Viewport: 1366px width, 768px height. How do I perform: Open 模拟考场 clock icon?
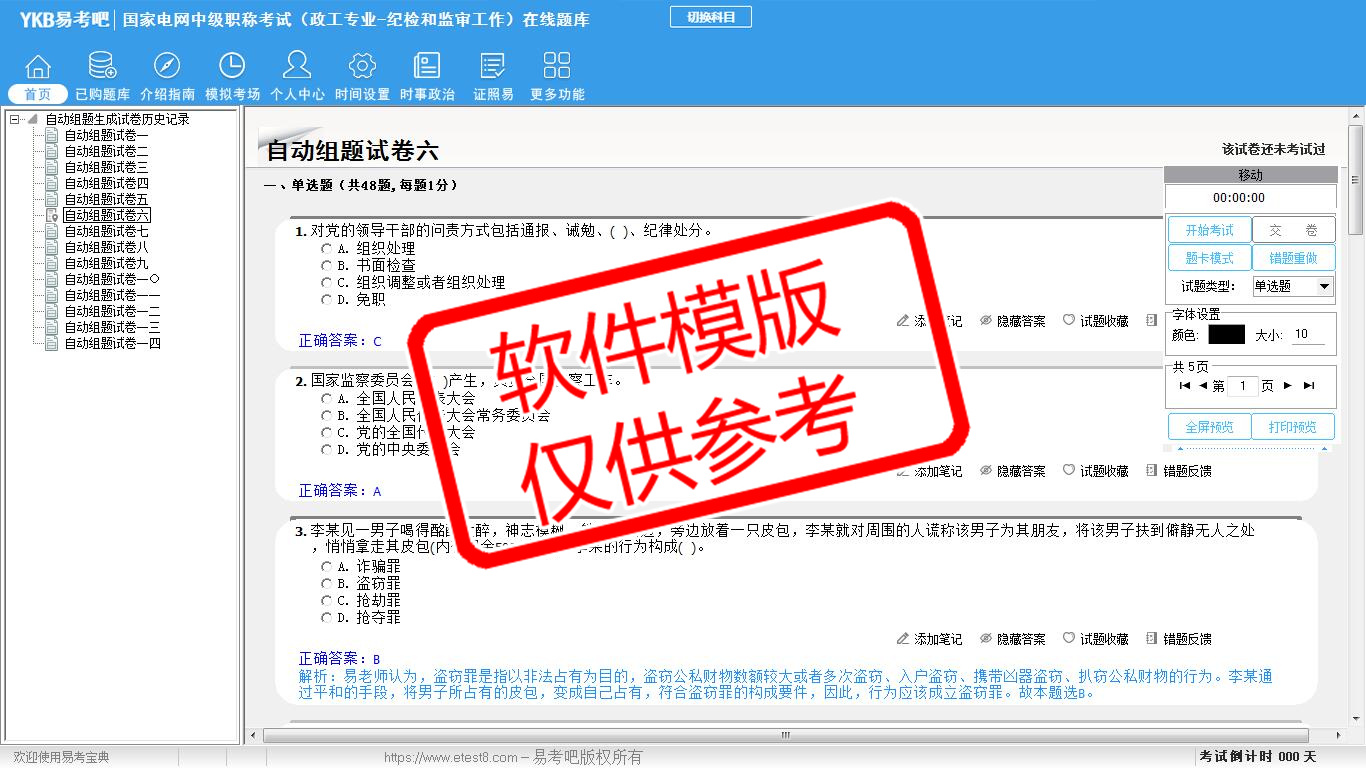coord(232,67)
